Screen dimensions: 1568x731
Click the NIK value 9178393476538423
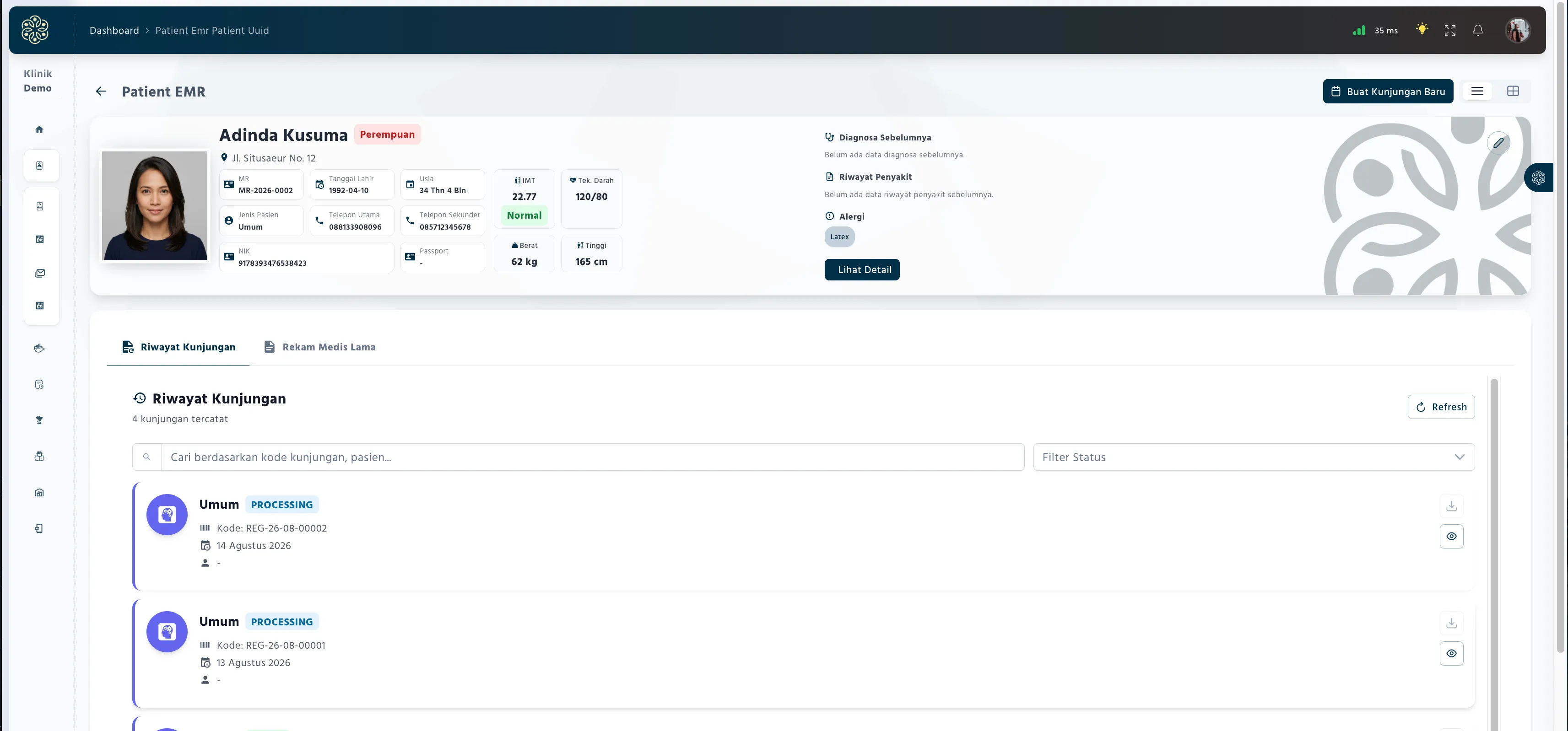(272, 263)
